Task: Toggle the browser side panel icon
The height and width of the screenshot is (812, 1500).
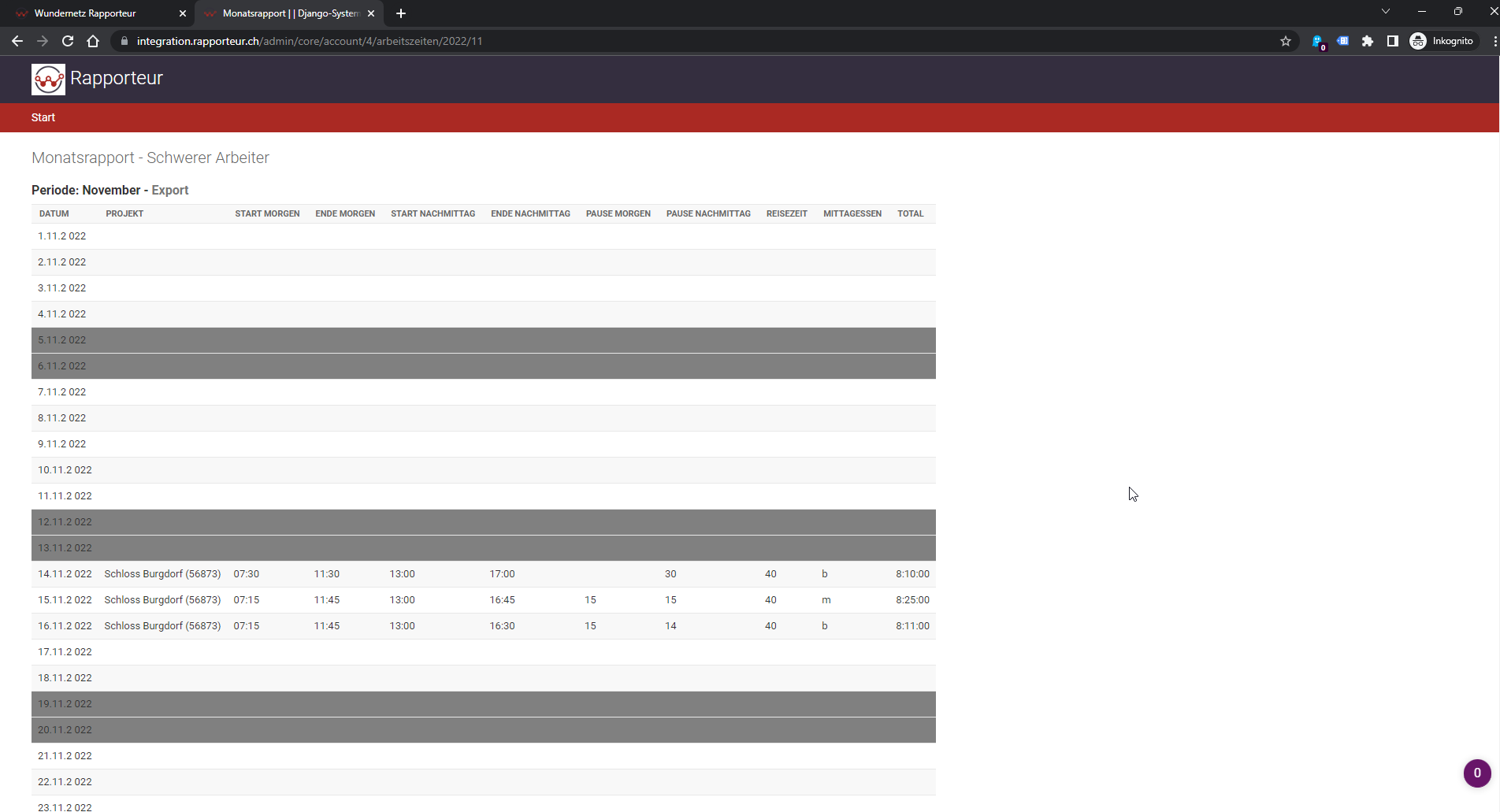Action: point(1393,41)
